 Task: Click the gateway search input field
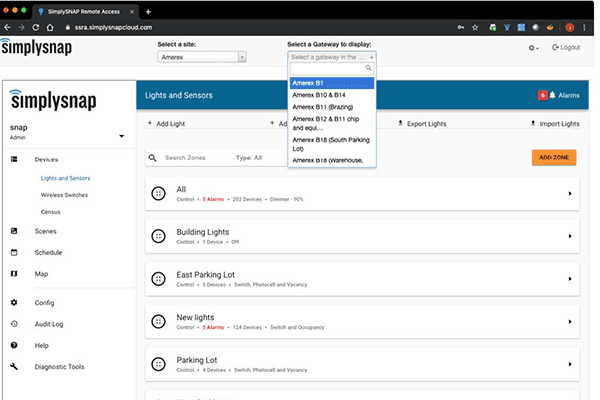[331, 69]
